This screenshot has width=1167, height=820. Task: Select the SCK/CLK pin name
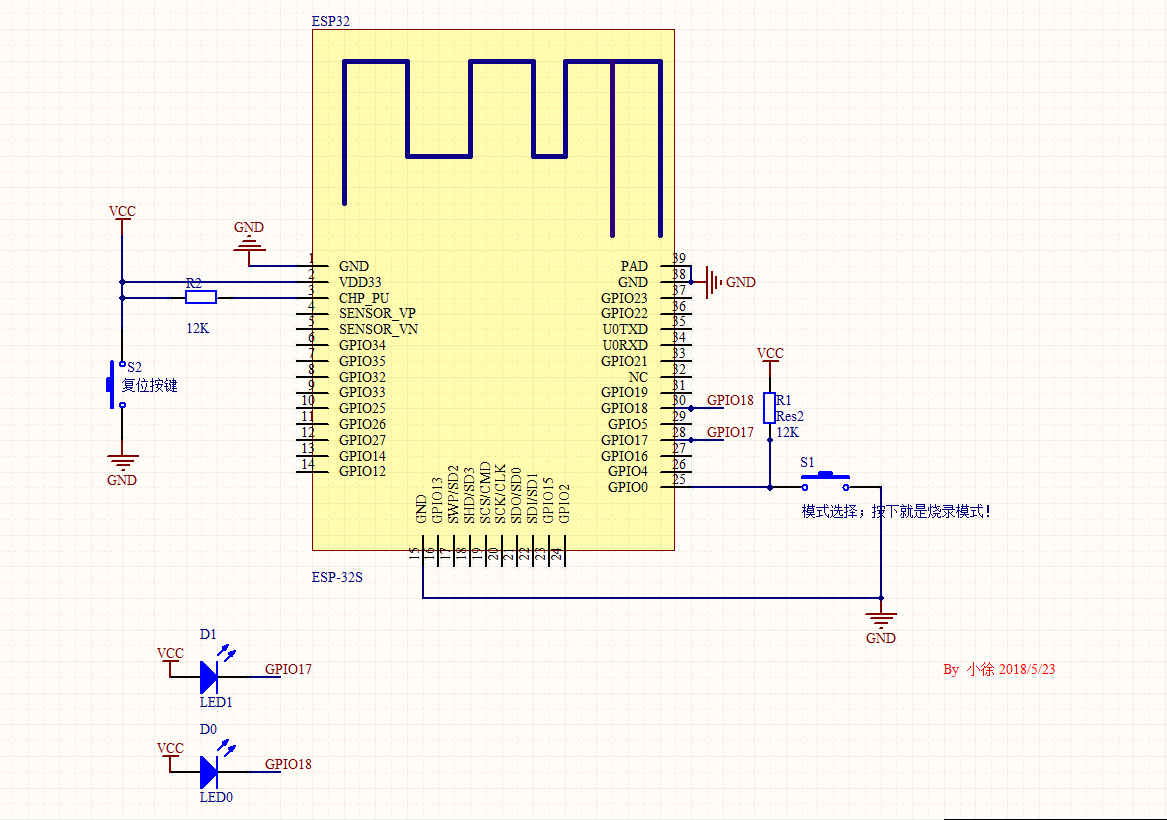pyautogui.click(x=500, y=494)
